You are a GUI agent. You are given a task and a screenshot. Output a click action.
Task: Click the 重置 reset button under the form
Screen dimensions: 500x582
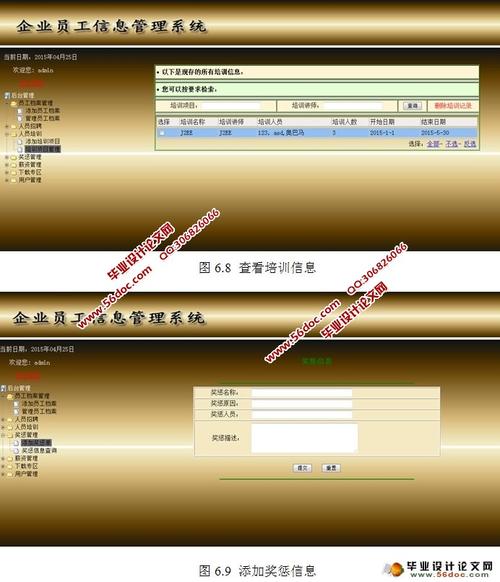[331, 468]
